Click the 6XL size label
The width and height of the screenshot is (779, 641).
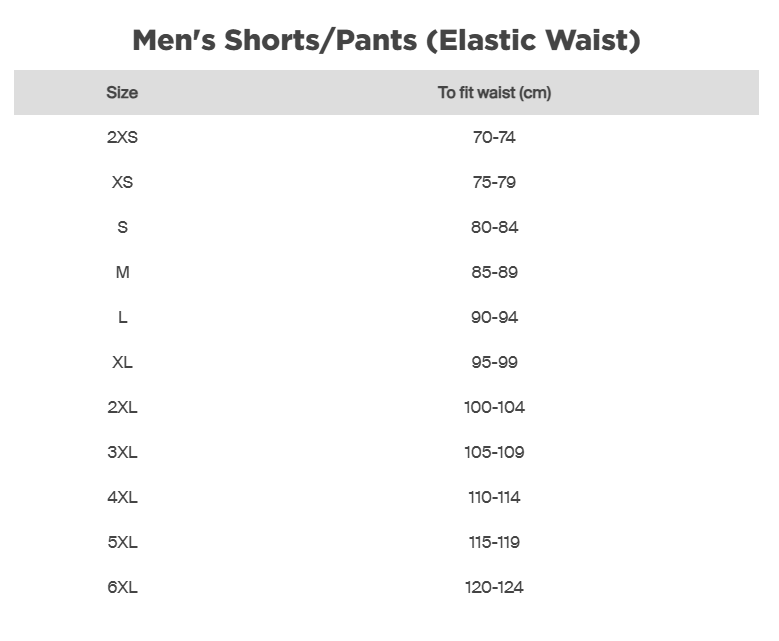coord(122,587)
